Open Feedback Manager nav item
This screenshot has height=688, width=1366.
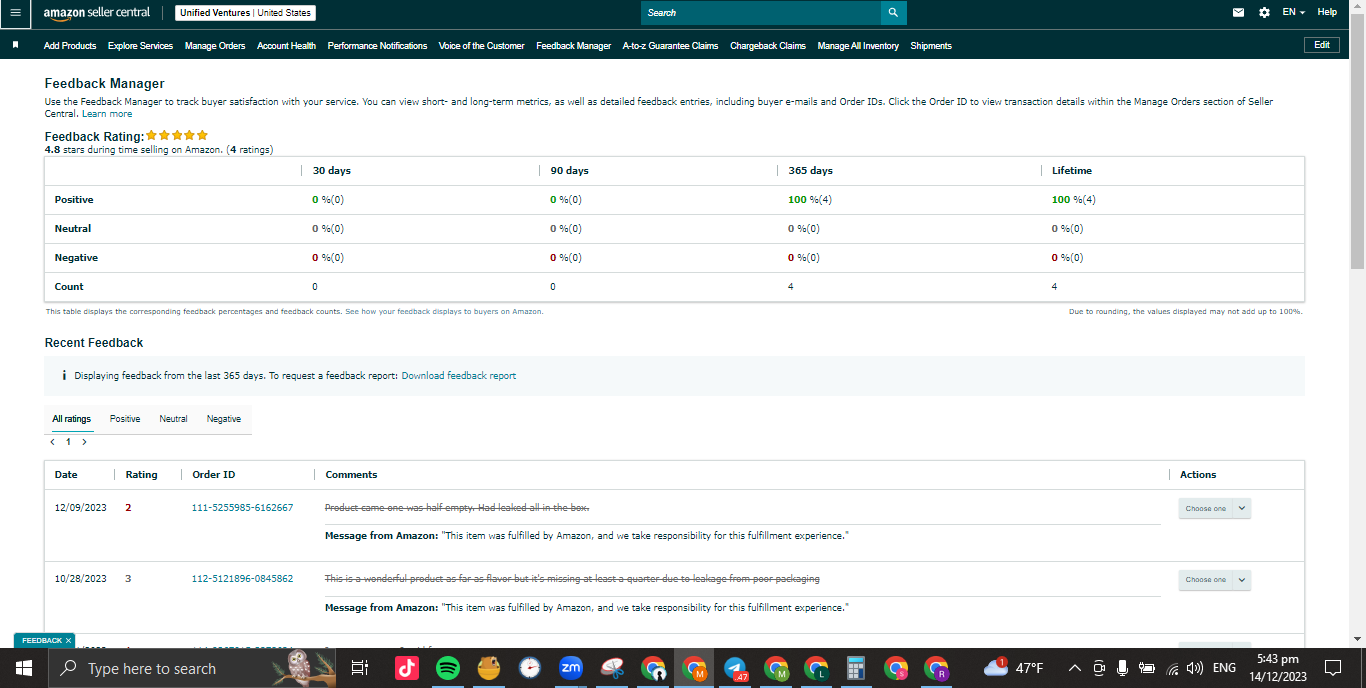(573, 46)
